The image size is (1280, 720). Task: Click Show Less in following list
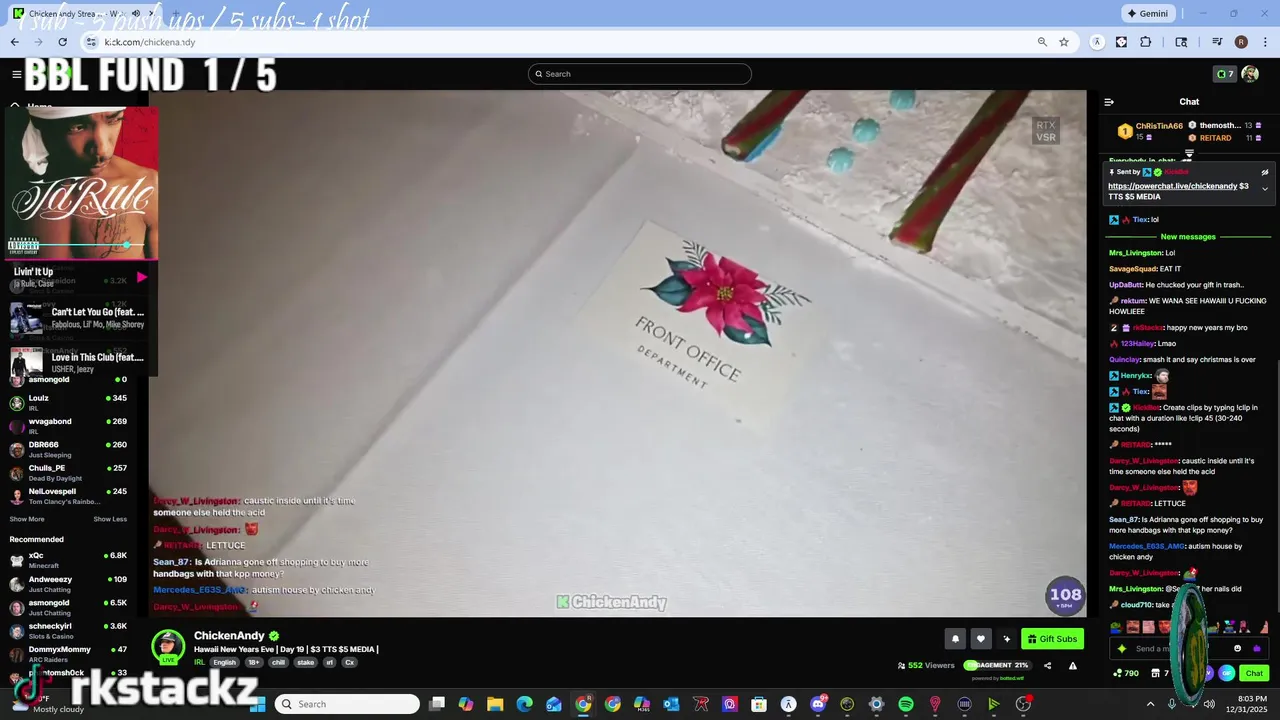tap(110, 519)
